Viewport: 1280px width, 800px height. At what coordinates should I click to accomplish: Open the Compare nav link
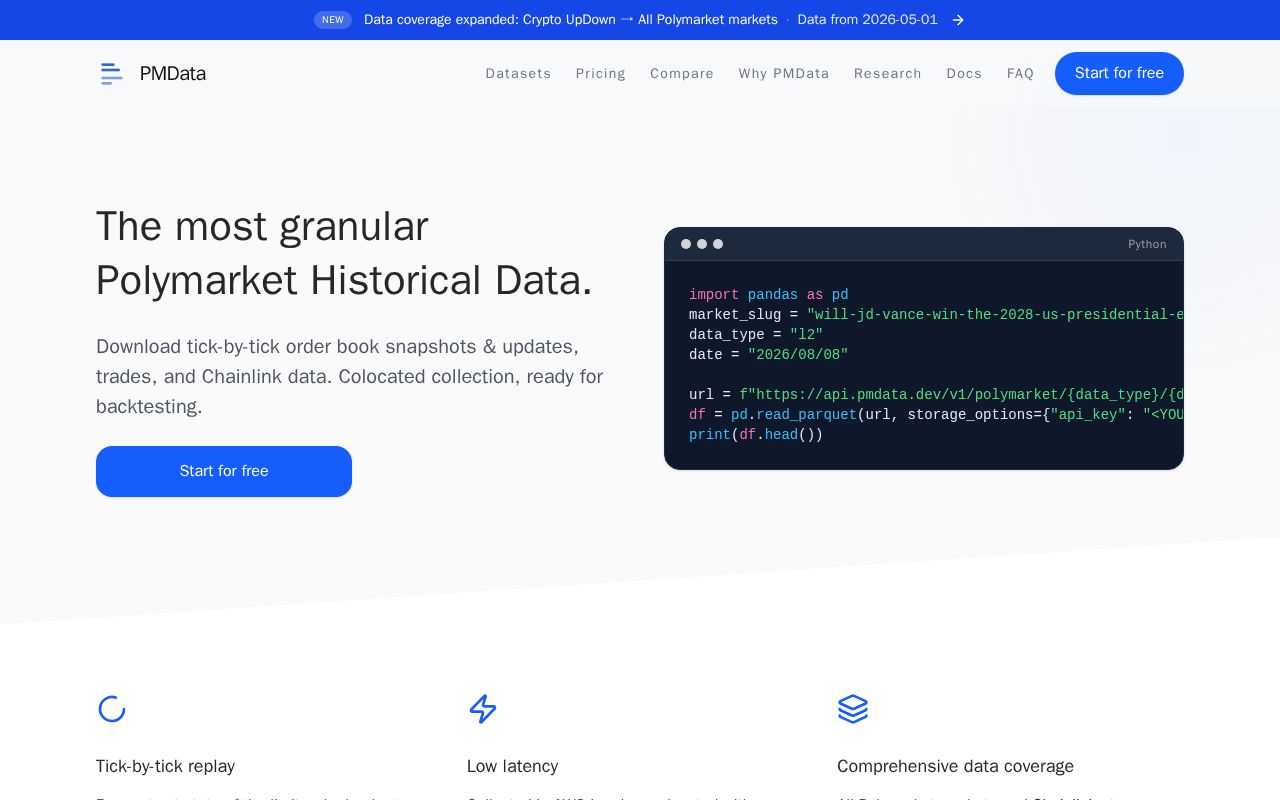click(x=682, y=73)
